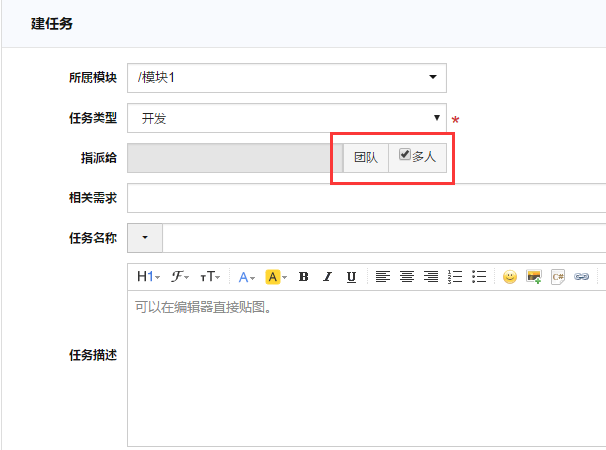The height and width of the screenshot is (450, 606).
Task: Toggle underline formatting
Action: [x=351, y=277]
